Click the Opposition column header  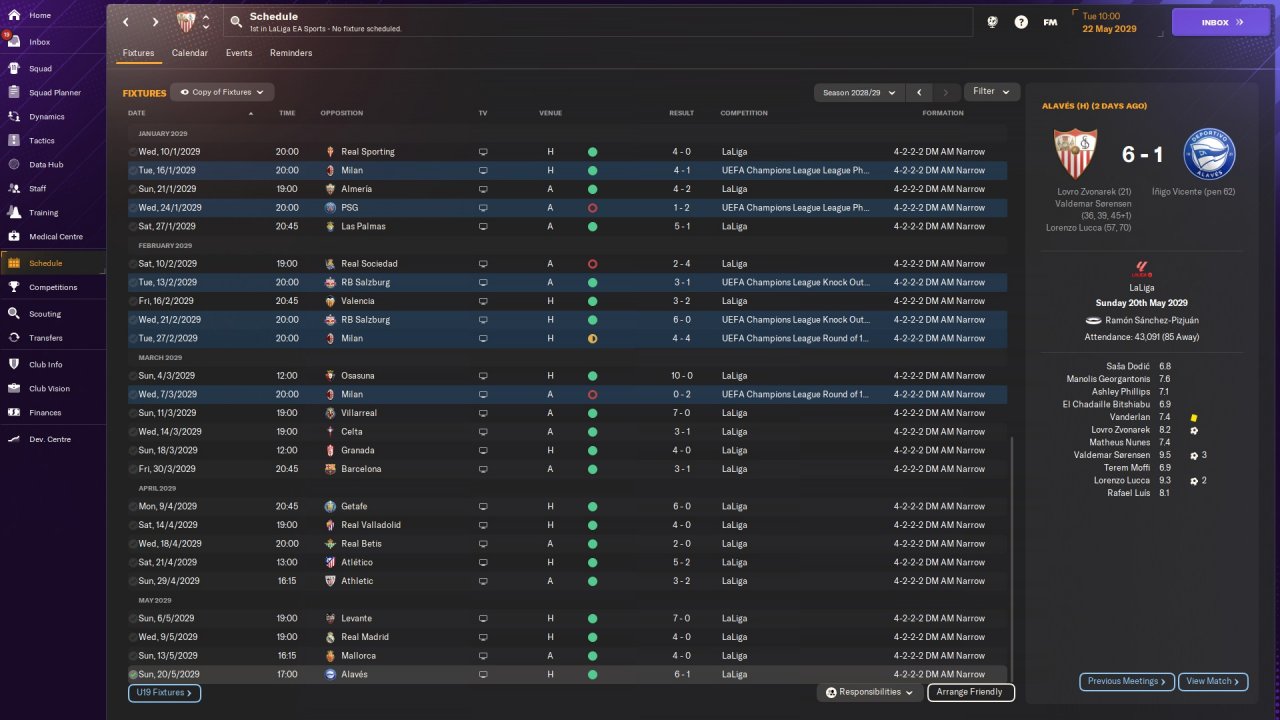(x=342, y=113)
